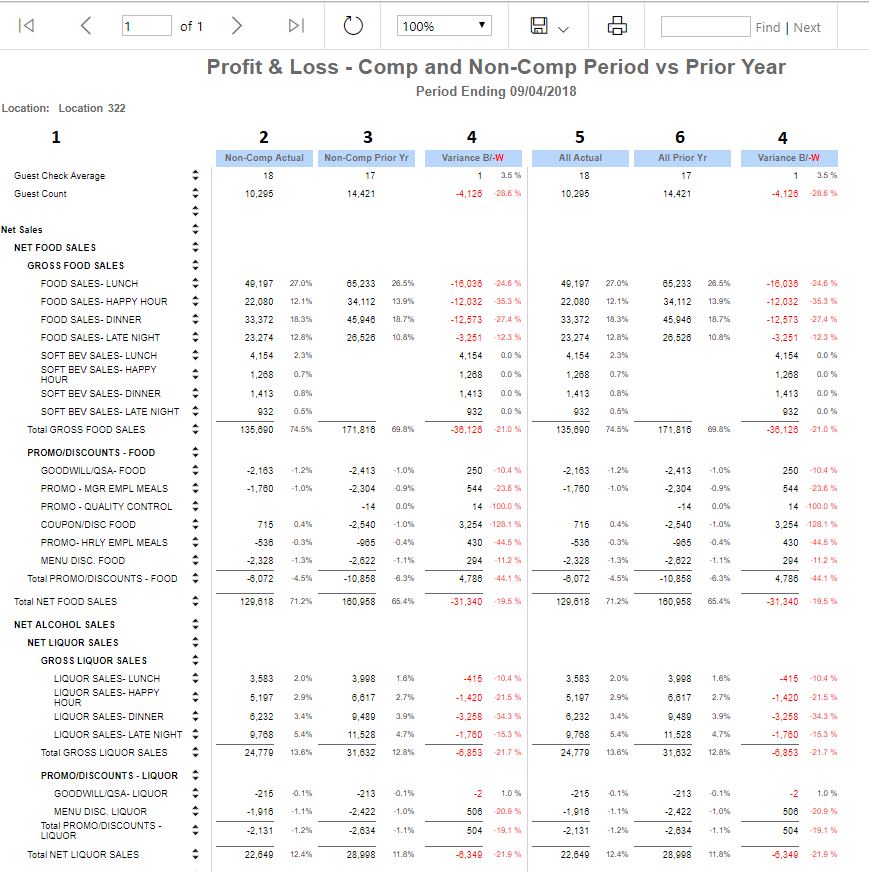The height and width of the screenshot is (872, 869).
Task: Click the 'Total PROMO/DISCOUNTS - FOOD' label
Action: (x=102, y=578)
